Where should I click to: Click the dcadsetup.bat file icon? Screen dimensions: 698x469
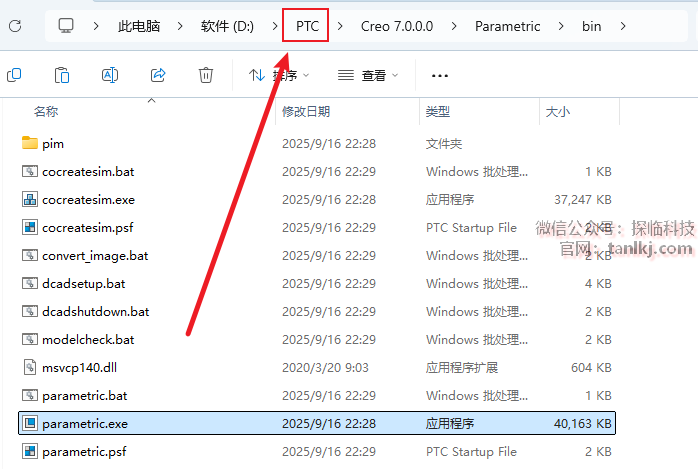tap(30, 283)
